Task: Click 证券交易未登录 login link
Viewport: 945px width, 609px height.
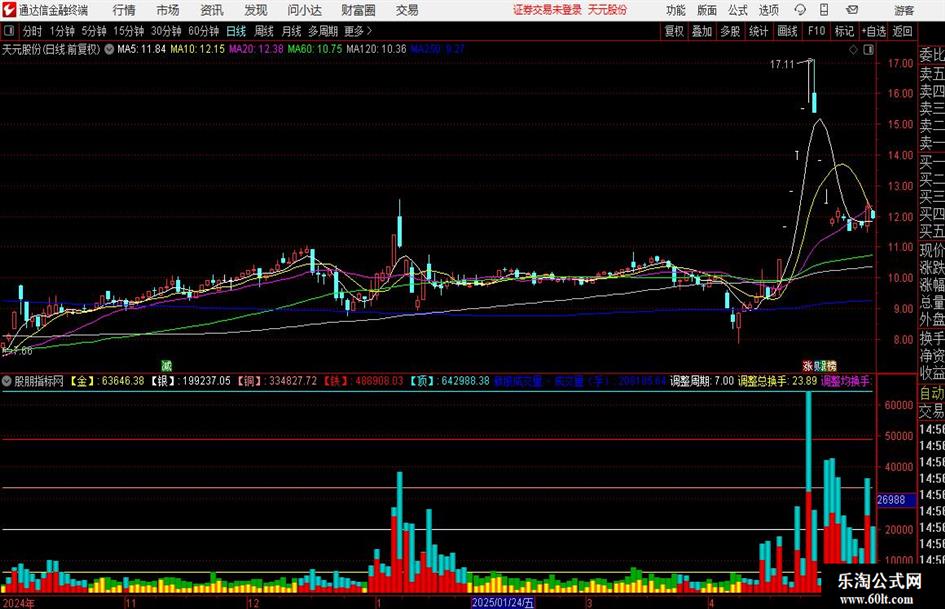Action: point(547,10)
